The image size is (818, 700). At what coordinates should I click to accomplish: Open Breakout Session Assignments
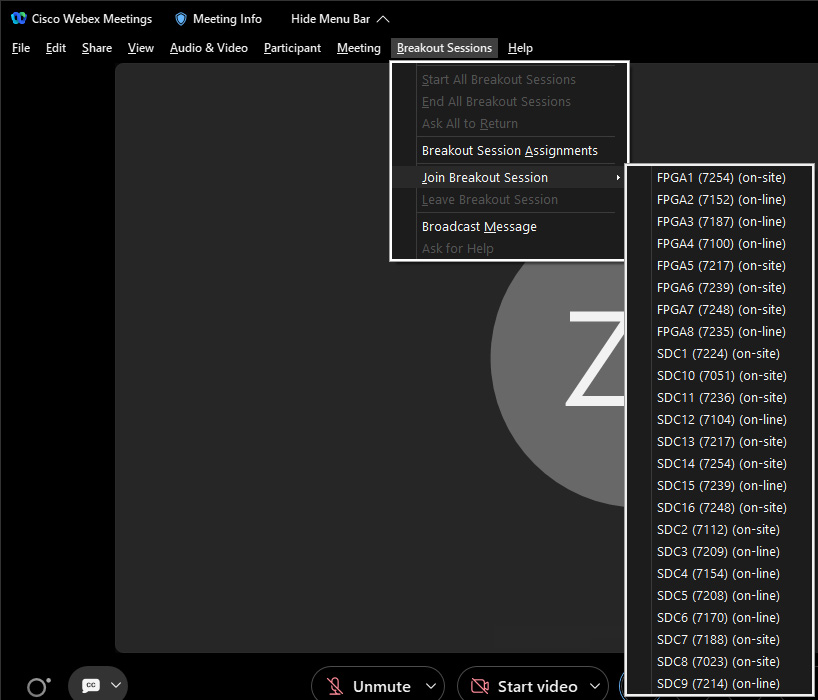(509, 151)
